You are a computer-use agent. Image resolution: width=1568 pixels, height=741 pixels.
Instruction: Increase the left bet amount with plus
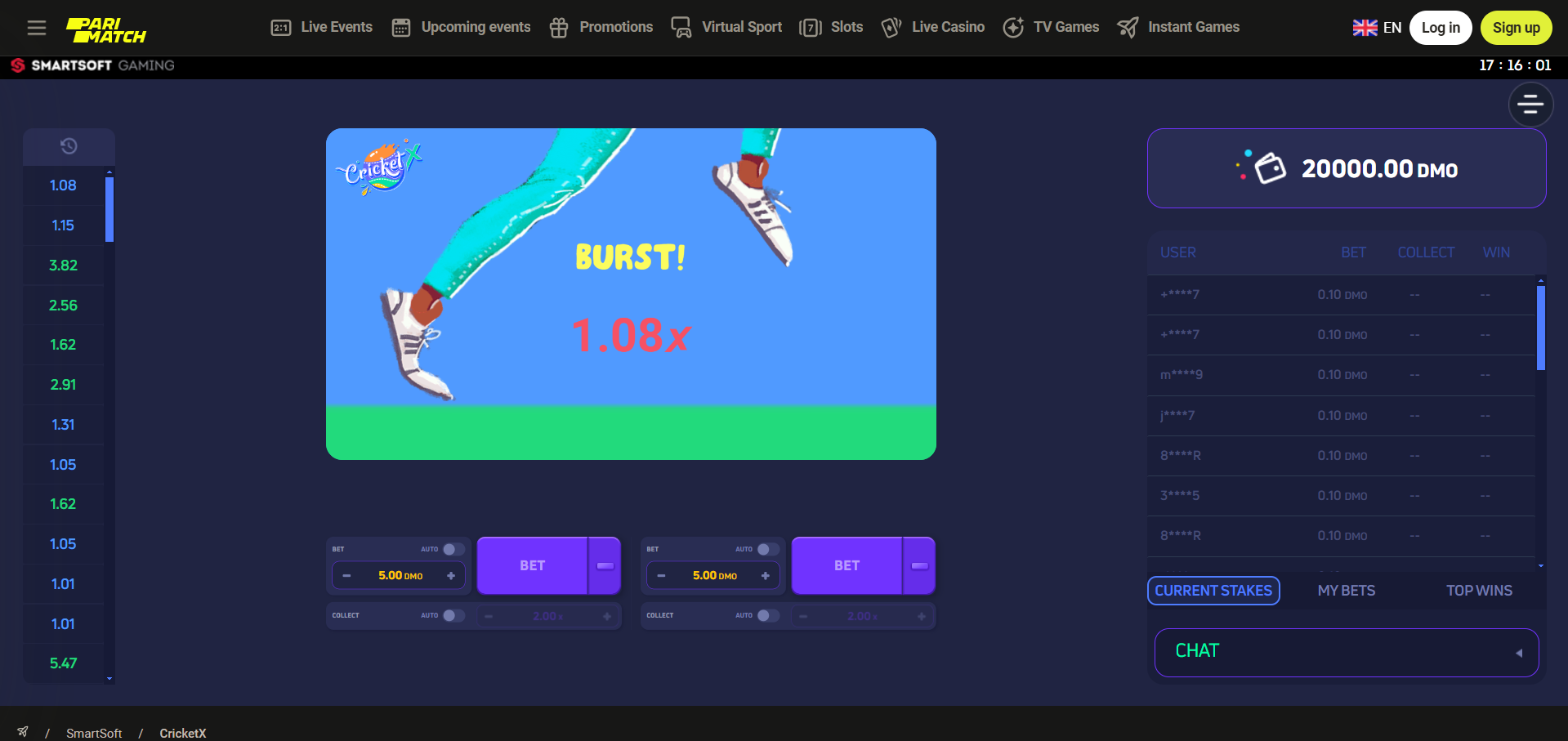[x=451, y=576]
